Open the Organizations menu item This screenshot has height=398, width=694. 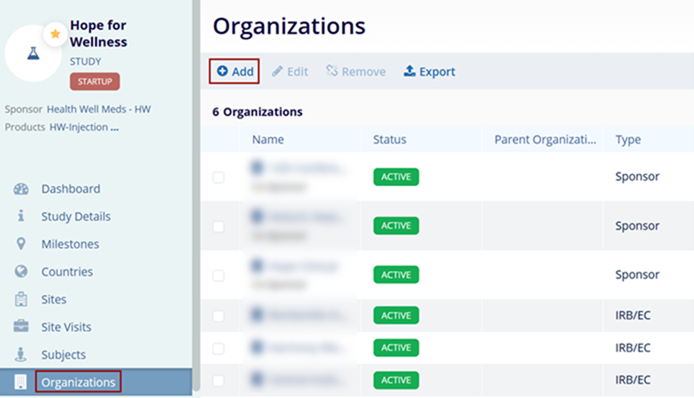pos(78,382)
